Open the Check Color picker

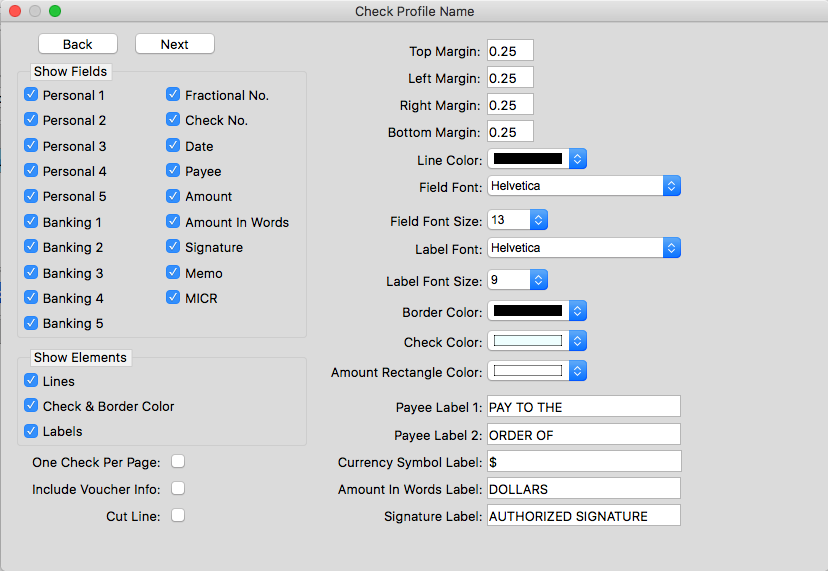pos(537,341)
